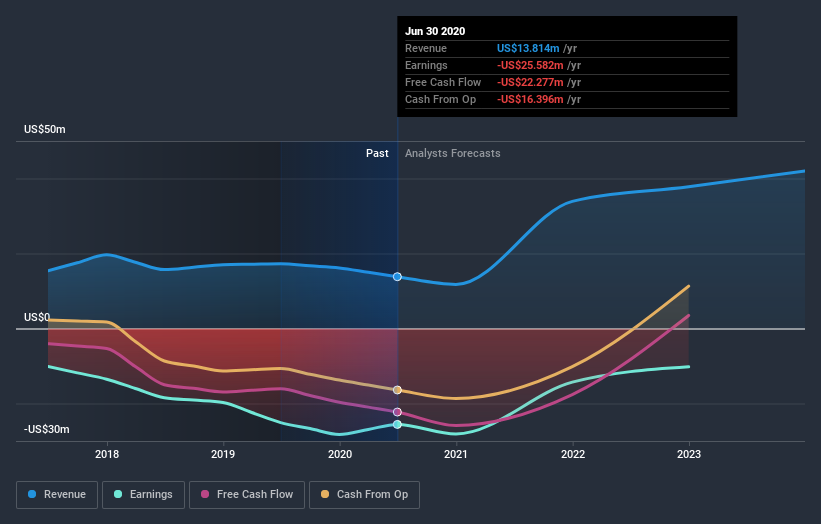Image resolution: width=821 pixels, height=524 pixels.
Task: Click the Cash From Op label in tooltip
Action: click(440, 99)
